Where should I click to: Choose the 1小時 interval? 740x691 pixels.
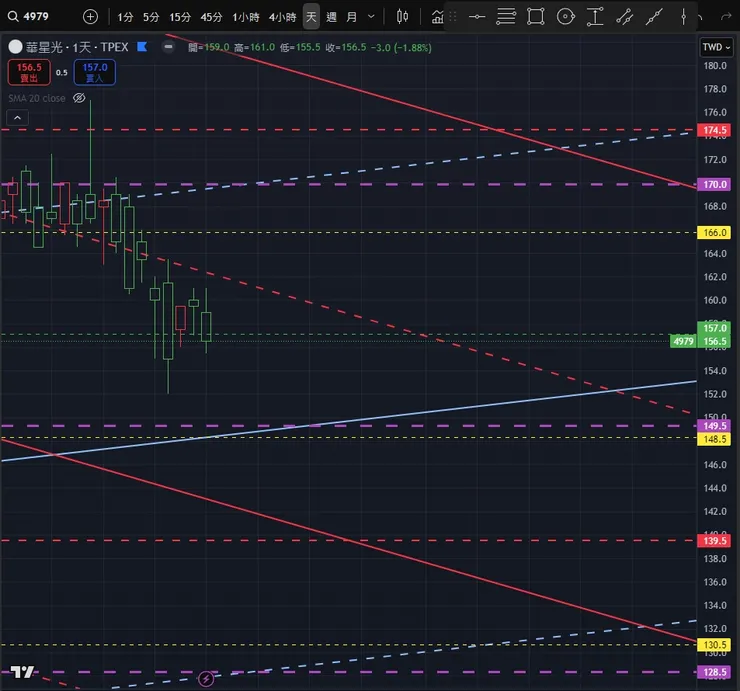[x=246, y=17]
